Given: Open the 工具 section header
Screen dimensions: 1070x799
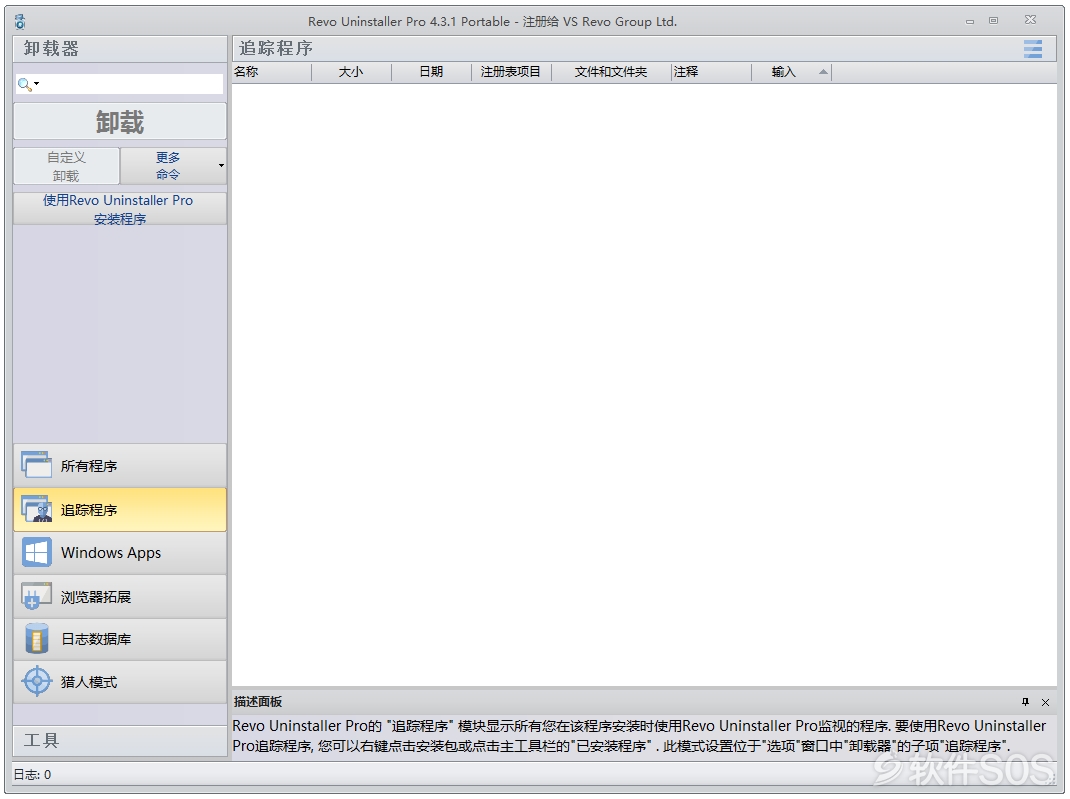Looking at the screenshot, I should (x=120, y=740).
